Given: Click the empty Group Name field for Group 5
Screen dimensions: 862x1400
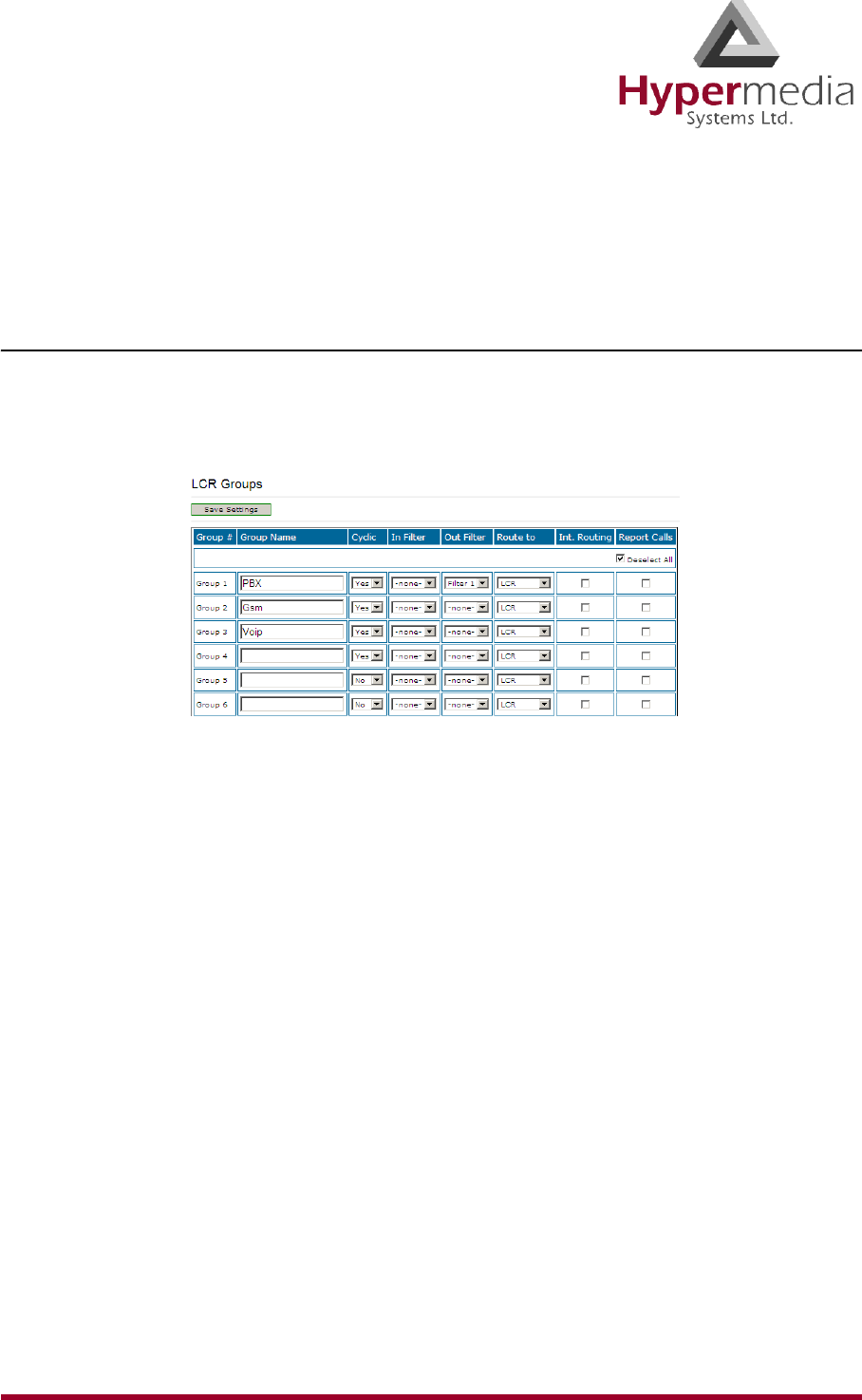Looking at the screenshot, I should [291, 680].
